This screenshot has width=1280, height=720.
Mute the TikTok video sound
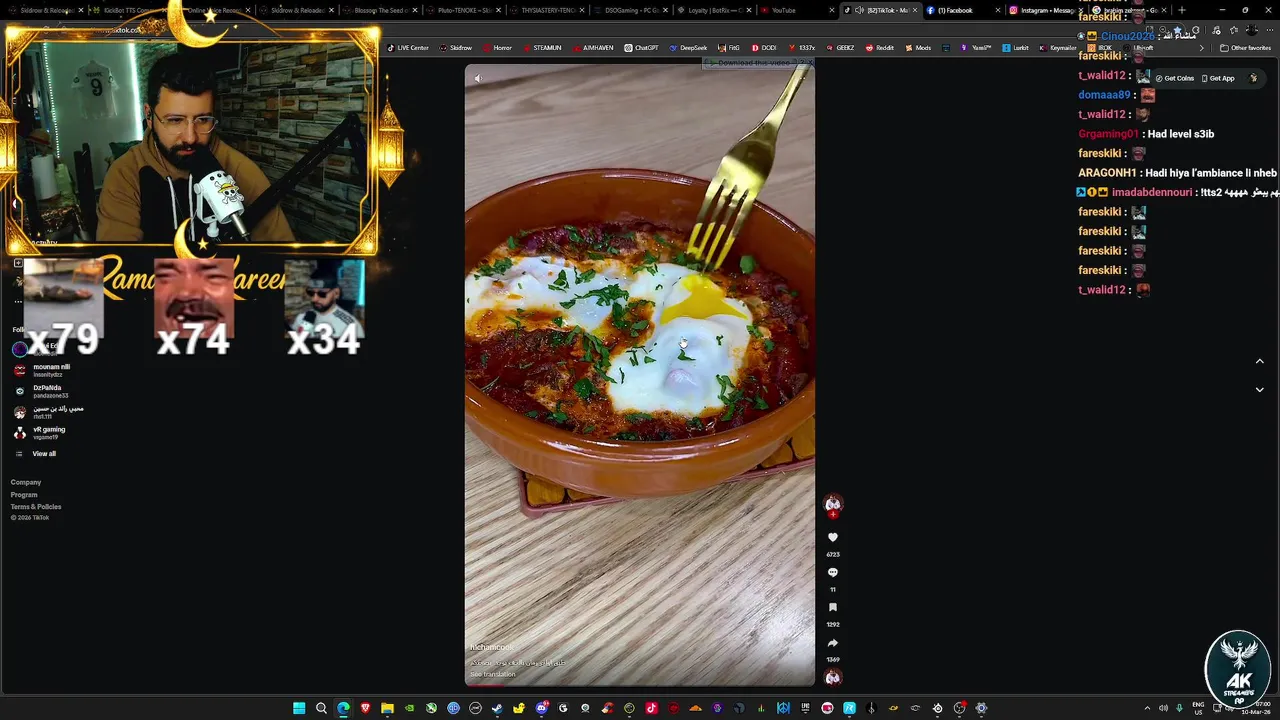click(x=478, y=78)
